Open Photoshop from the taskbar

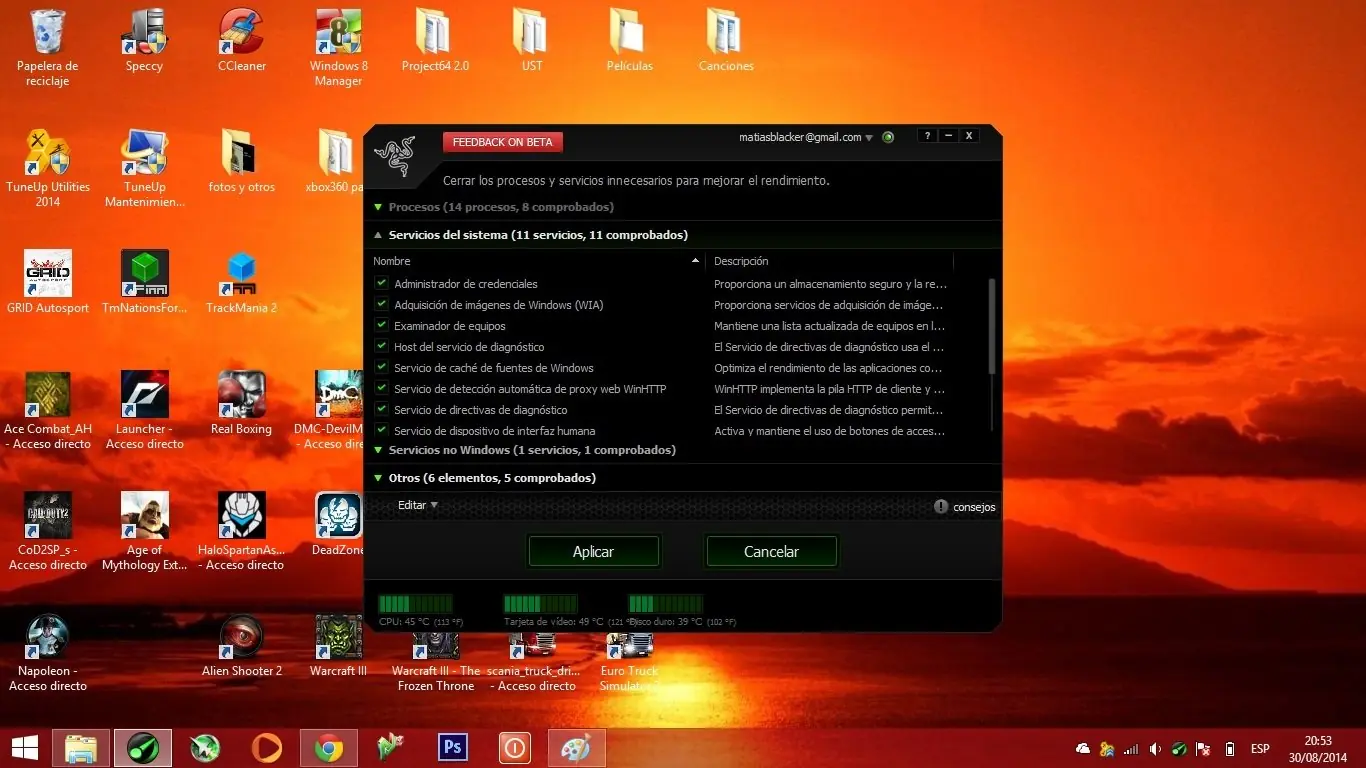(453, 748)
